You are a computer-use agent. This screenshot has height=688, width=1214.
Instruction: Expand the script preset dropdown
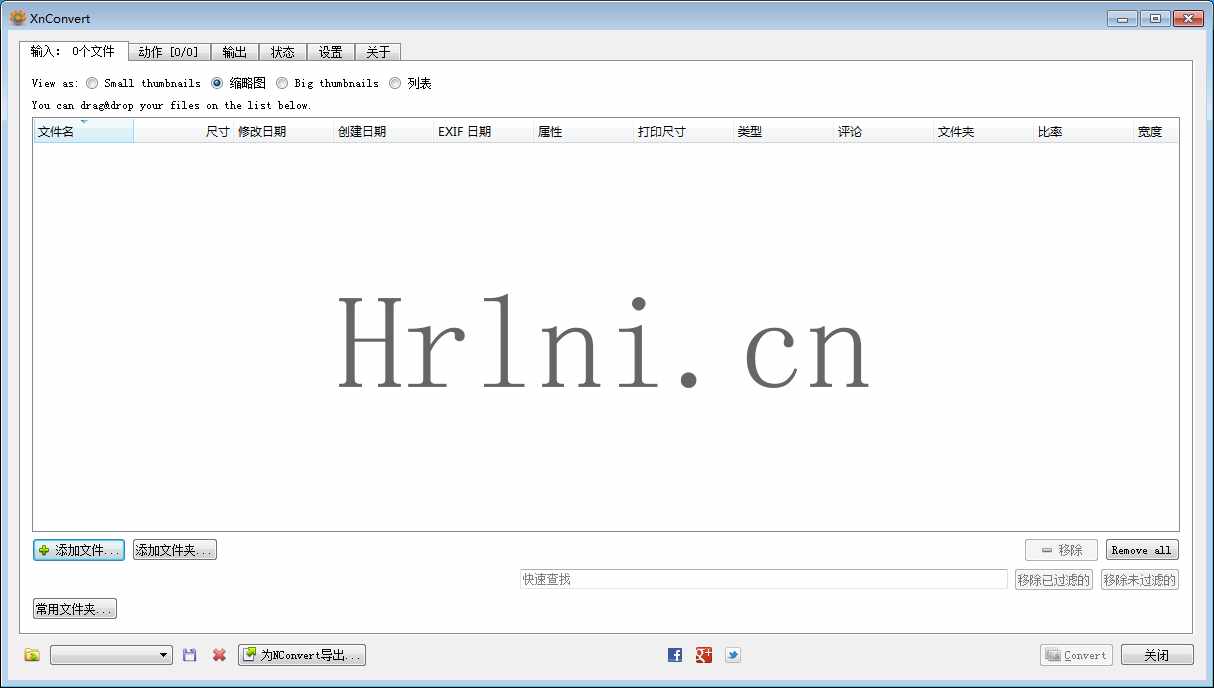[111, 655]
